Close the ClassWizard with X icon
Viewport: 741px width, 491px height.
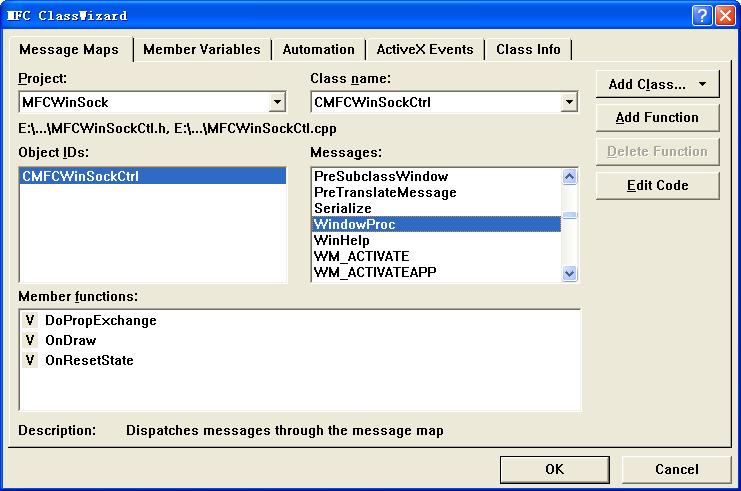point(725,16)
